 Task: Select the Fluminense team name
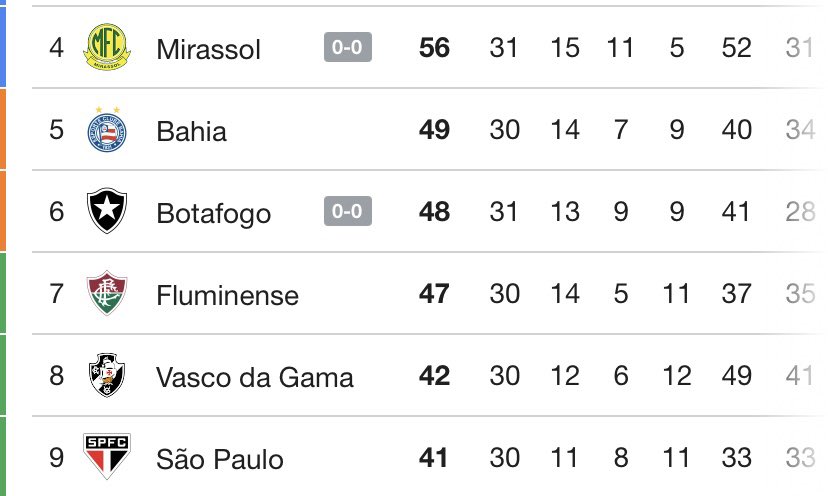coord(227,295)
